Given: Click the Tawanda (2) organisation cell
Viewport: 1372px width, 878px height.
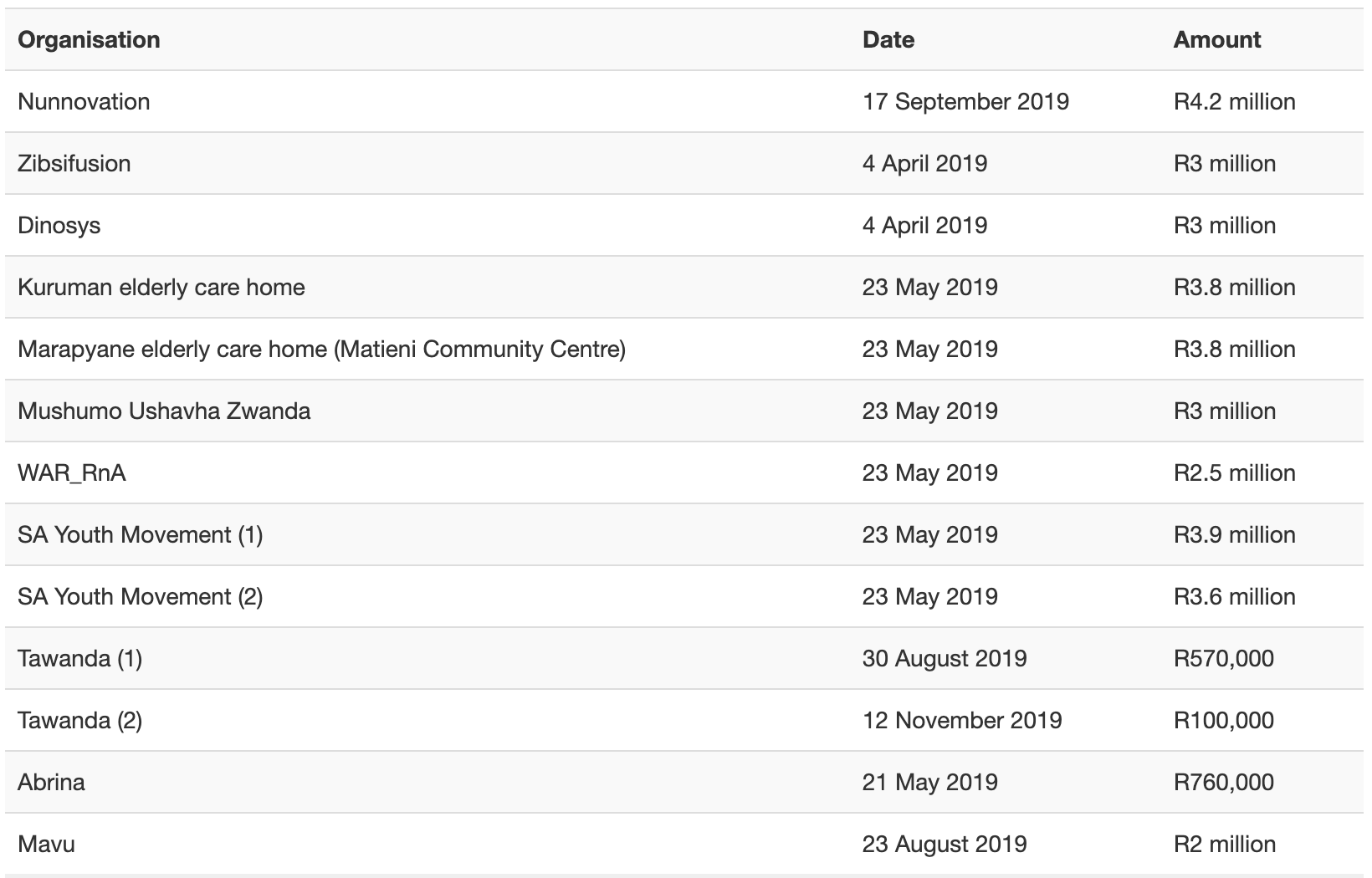Looking at the screenshot, I should coord(80,721).
